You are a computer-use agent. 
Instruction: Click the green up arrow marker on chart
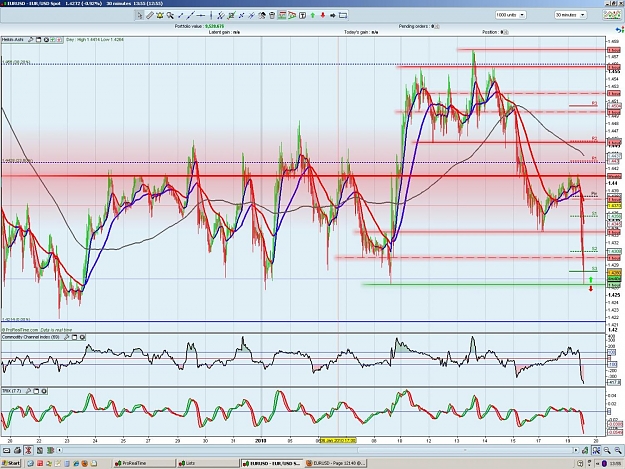click(591, 280)
